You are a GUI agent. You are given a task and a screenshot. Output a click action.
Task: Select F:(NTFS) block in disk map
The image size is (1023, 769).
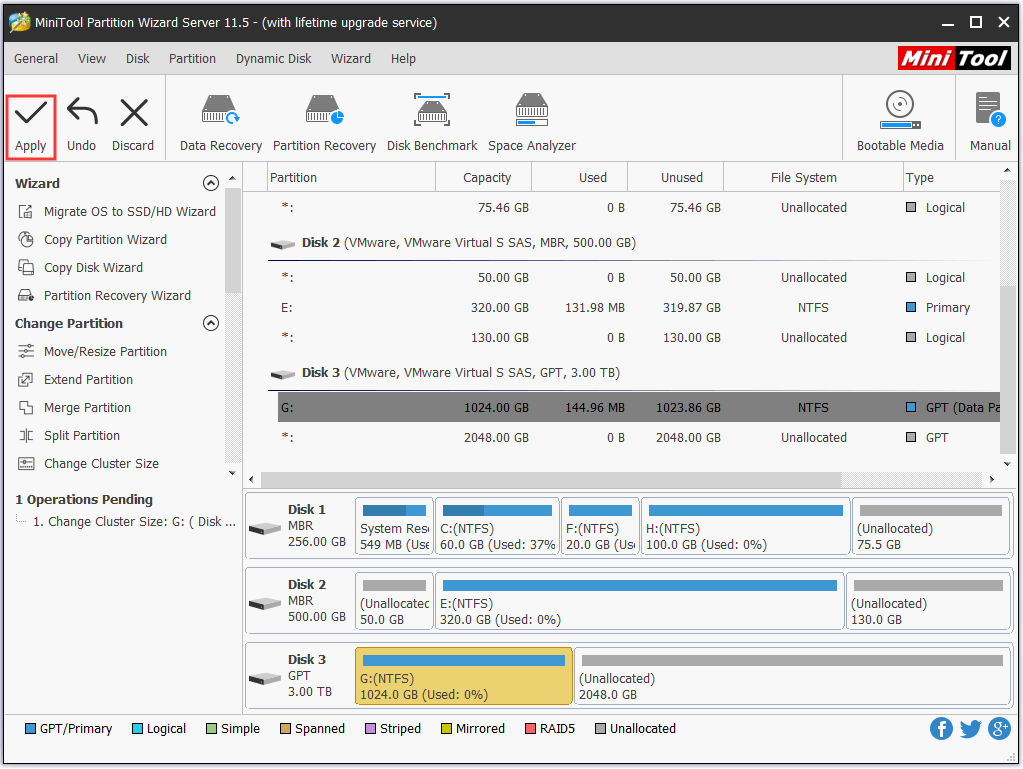[x=600, y=526]
